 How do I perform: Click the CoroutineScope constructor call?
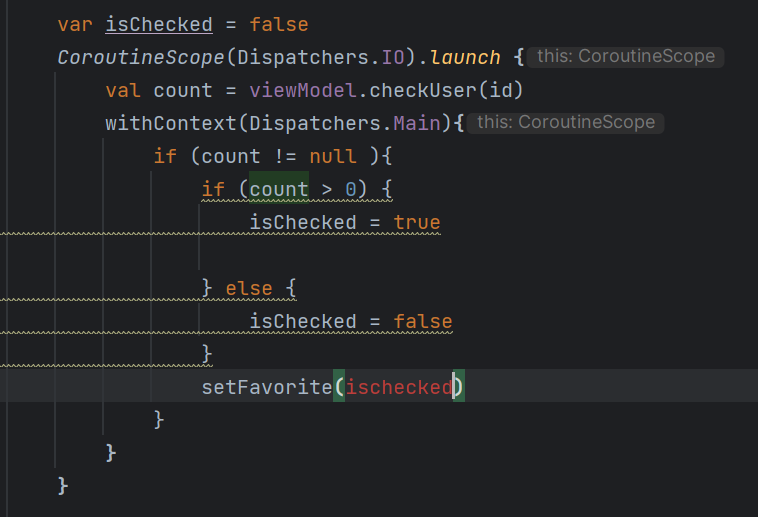click(x=141, y=57)
